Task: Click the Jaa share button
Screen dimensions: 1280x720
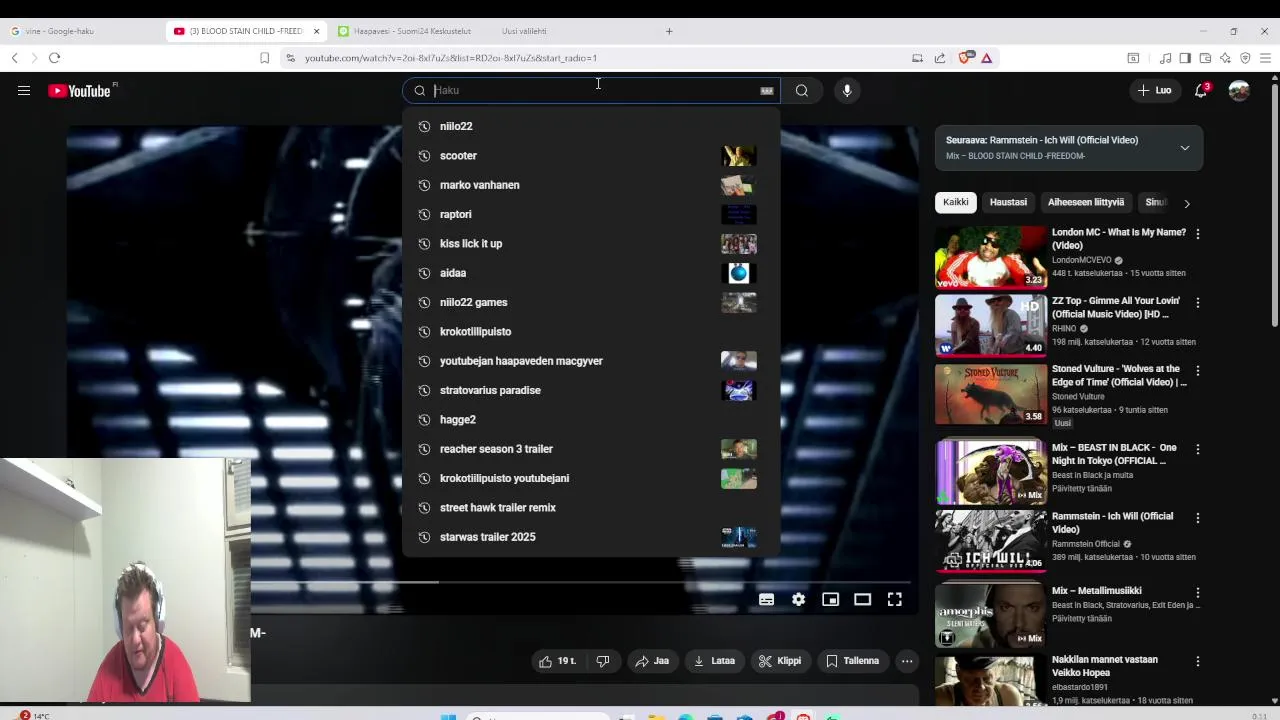Action: click(x=652, y=661)
